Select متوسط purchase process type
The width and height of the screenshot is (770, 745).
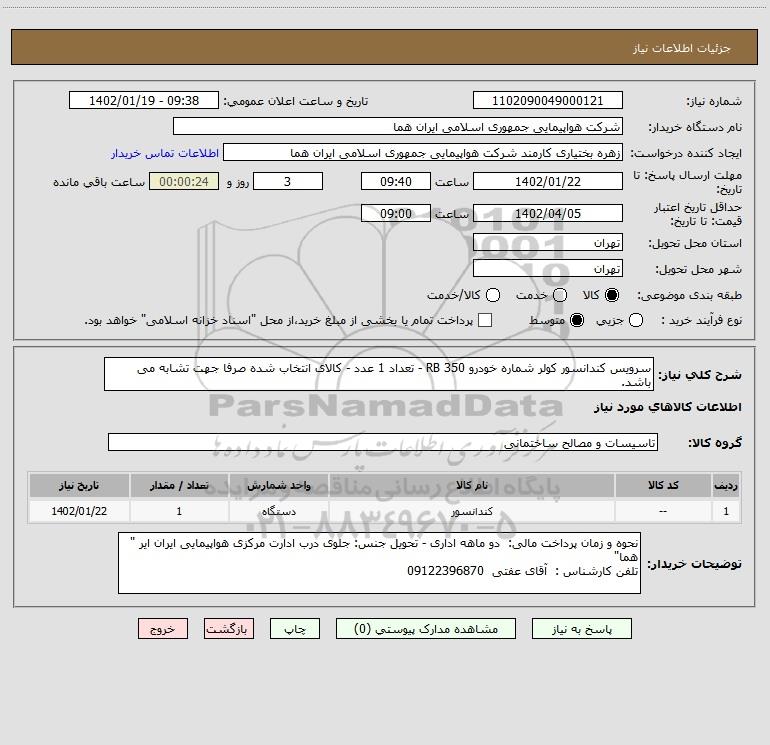[577, 320]
